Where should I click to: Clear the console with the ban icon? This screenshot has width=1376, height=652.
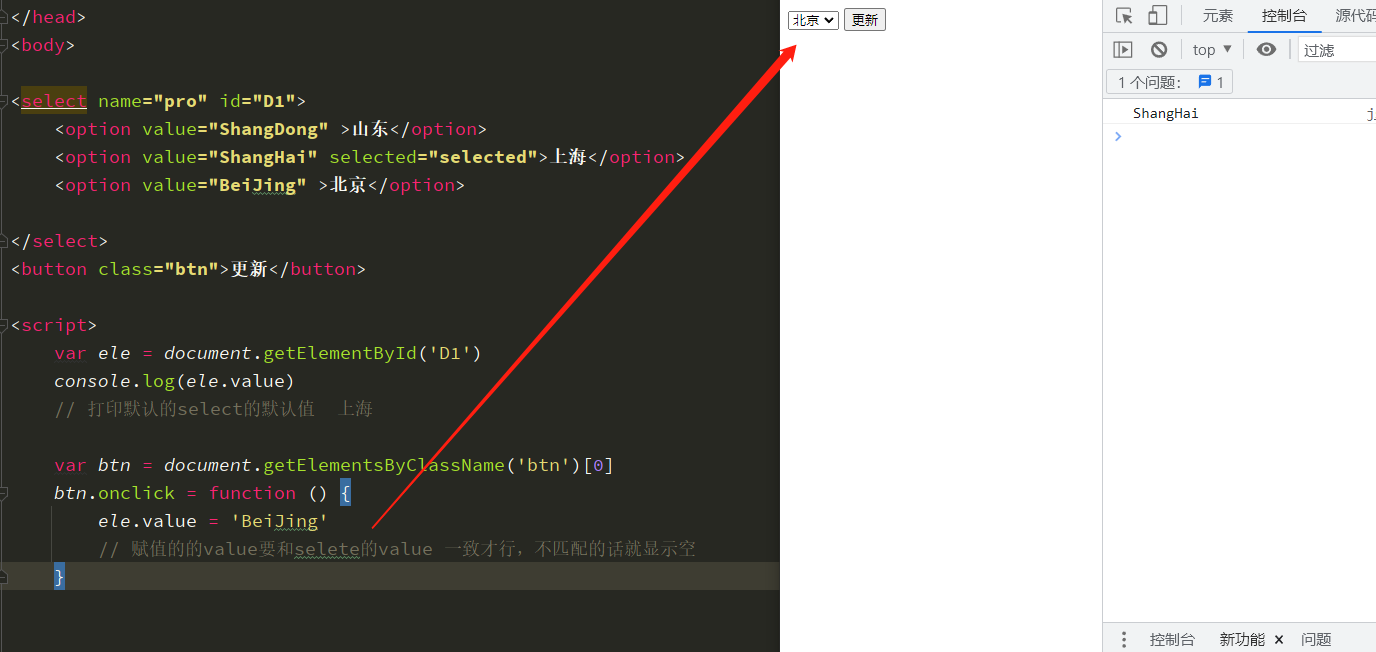click(x=1159, y=49)
